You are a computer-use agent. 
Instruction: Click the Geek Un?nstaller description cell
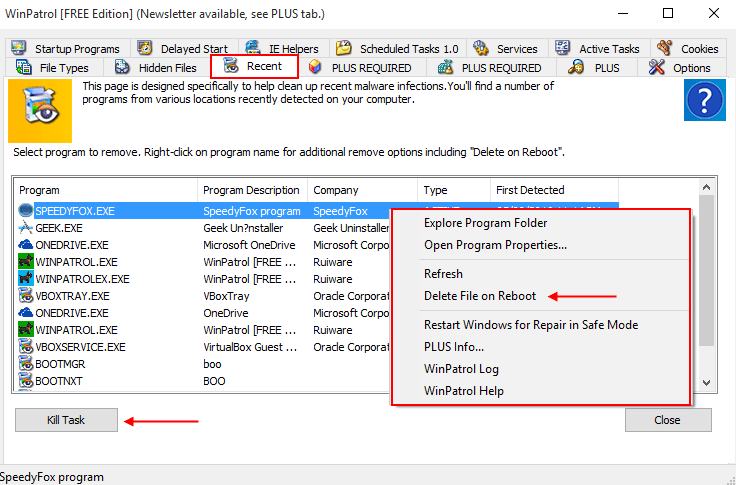click(x=243, y=228)
